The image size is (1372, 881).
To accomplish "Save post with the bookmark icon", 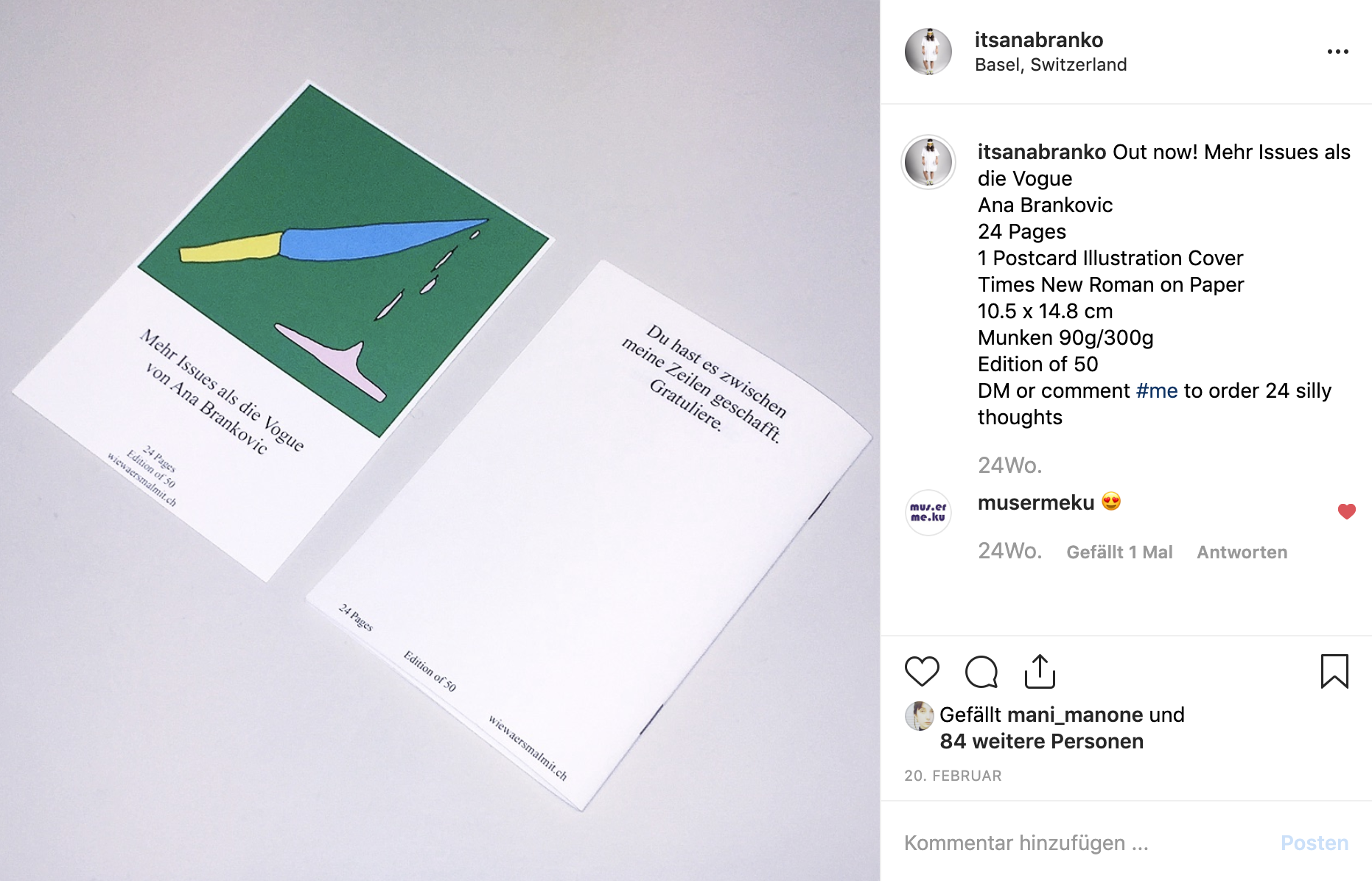I will point(1334,672).
